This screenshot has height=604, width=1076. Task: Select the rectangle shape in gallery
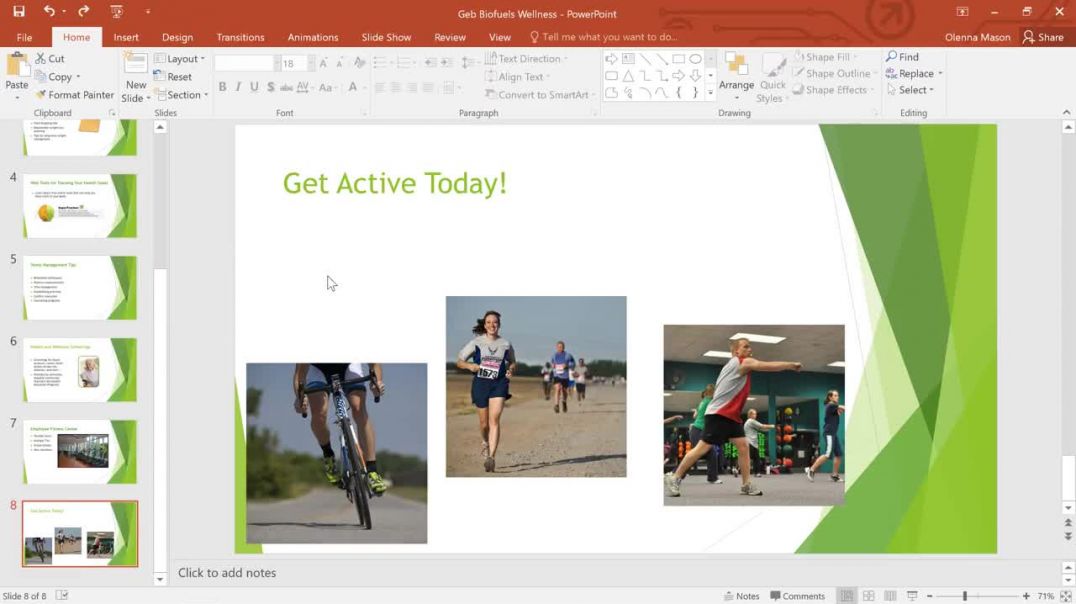point(679,59)
